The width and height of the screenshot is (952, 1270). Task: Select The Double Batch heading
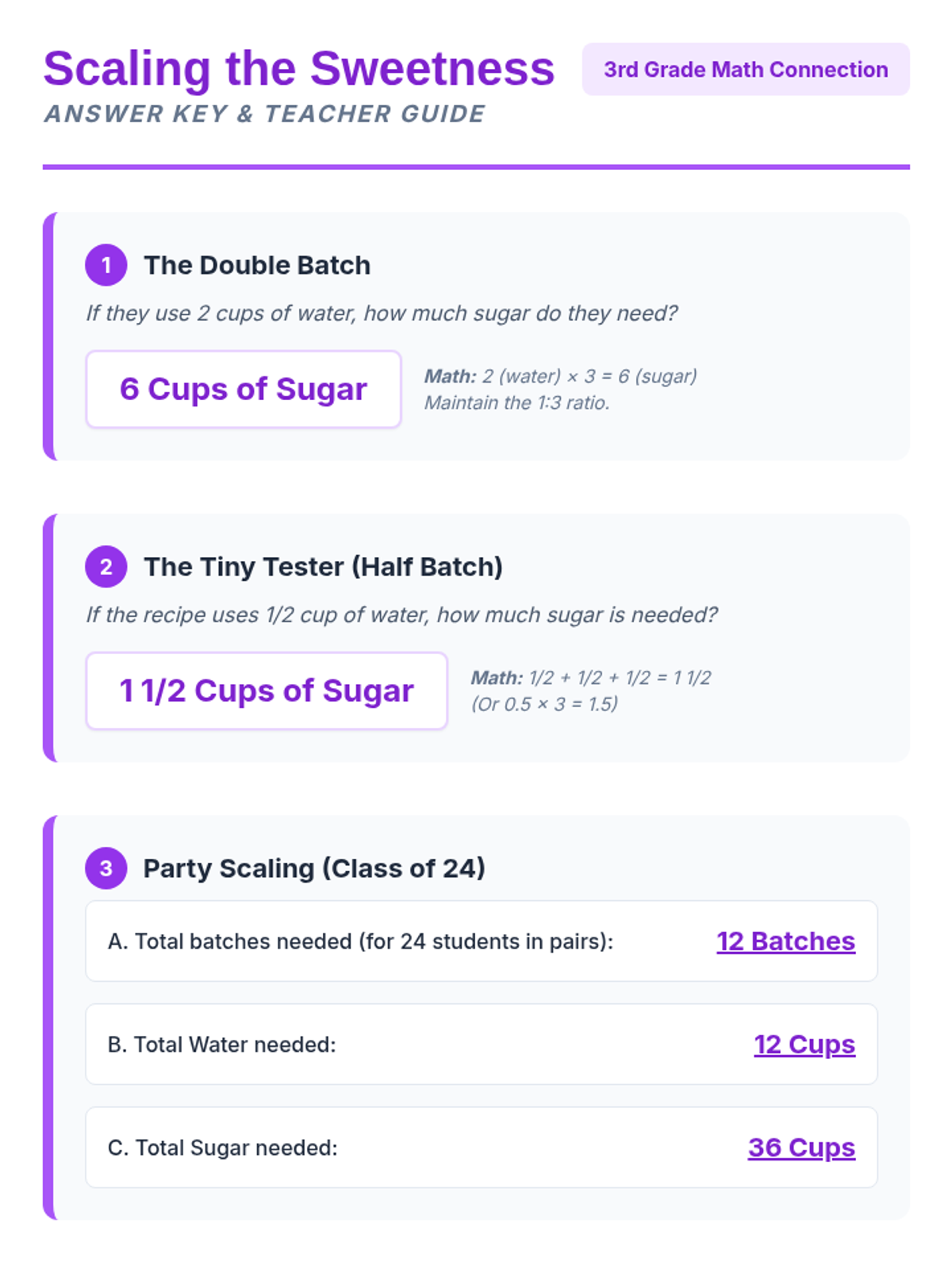point(257,265)
